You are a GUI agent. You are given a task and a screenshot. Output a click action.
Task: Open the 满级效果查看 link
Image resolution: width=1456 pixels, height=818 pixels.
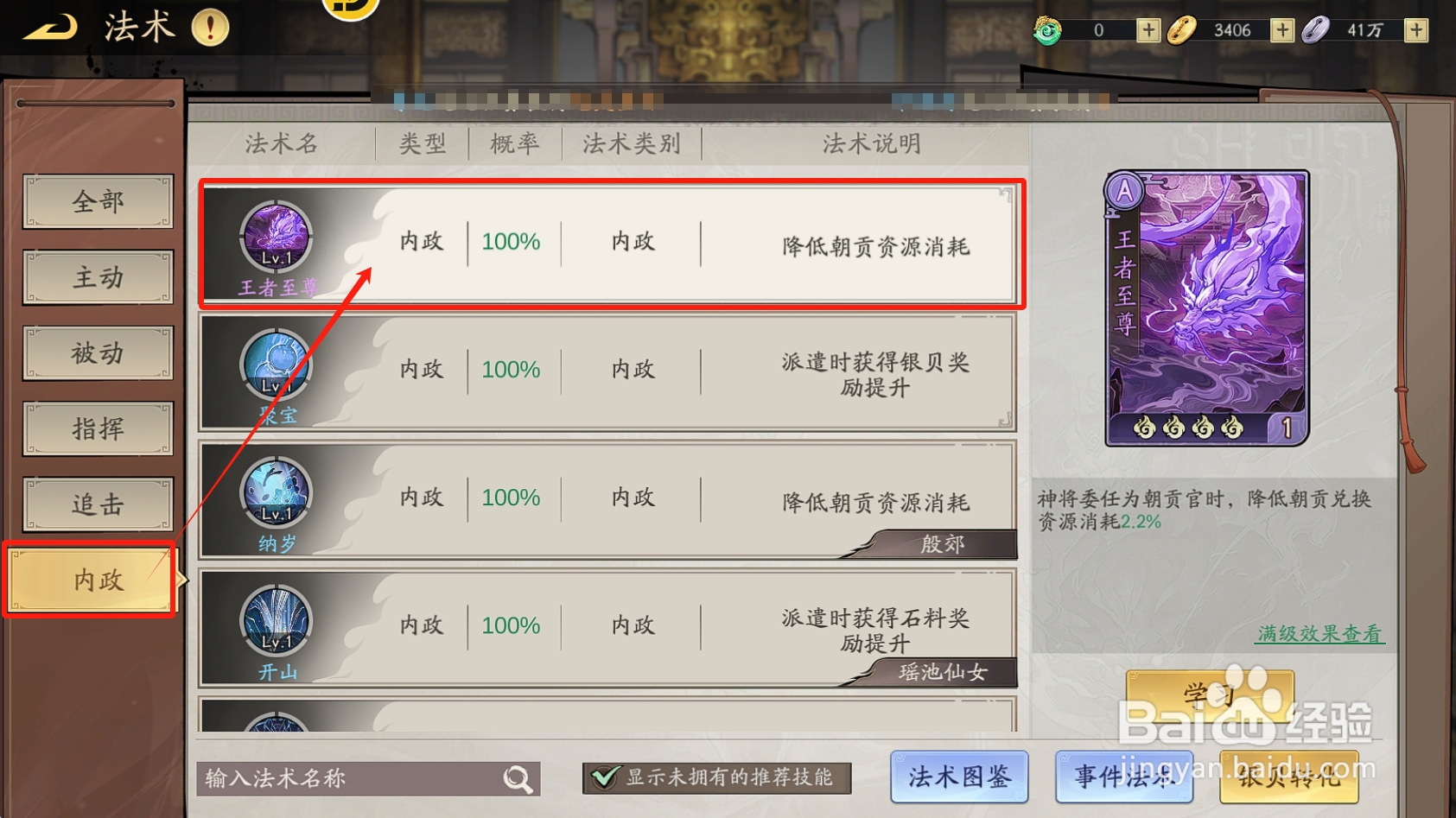[1319, 634]
